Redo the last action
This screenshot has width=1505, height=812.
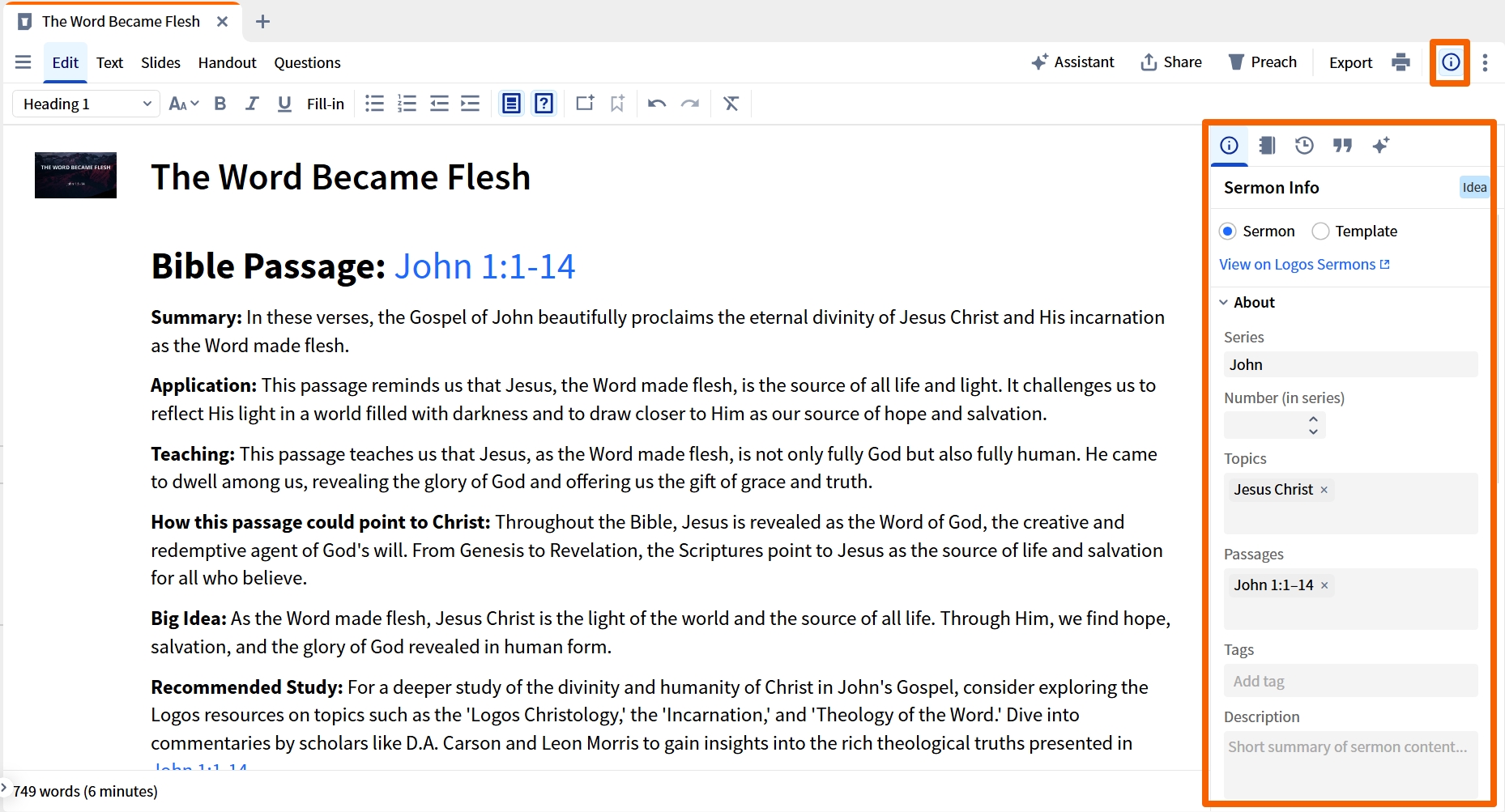point(690,104)
